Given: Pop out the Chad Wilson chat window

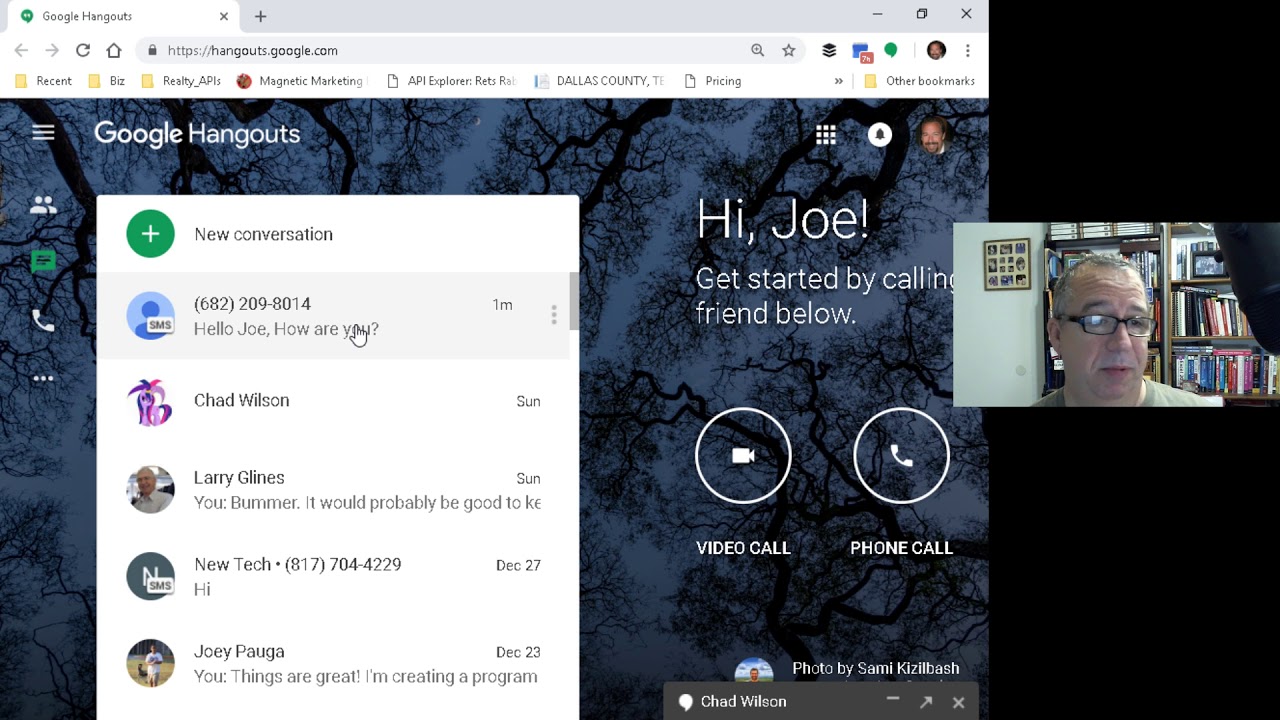Looking at the screenshot, I should pos(926,702).
